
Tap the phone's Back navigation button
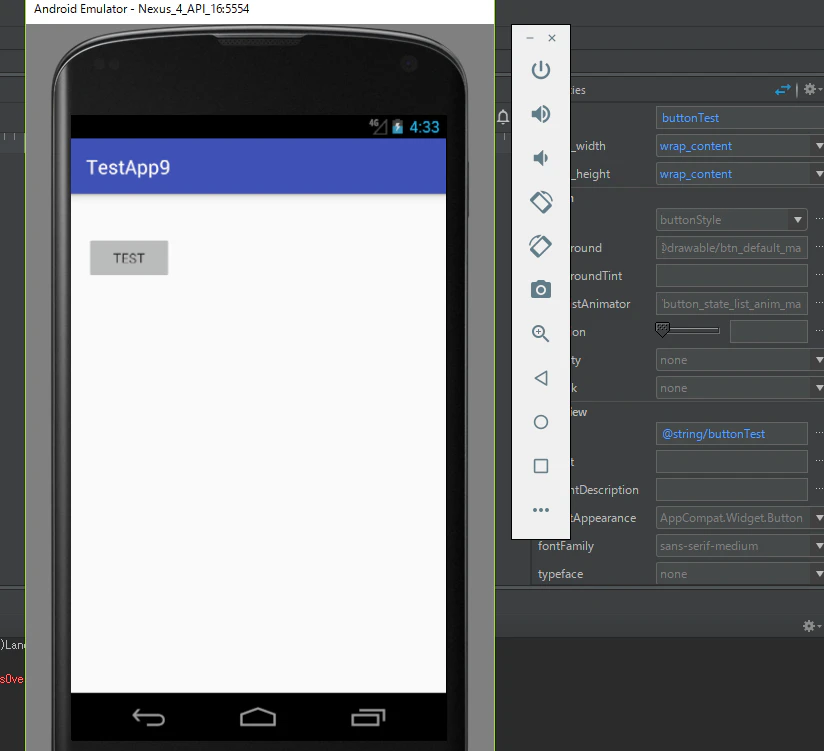point(149,717)
